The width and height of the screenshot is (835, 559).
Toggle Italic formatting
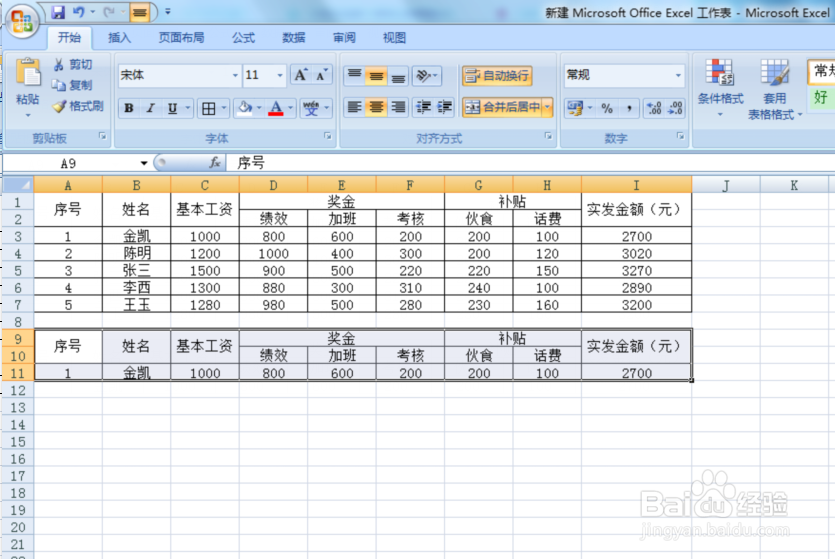click(x=150, y=108)
